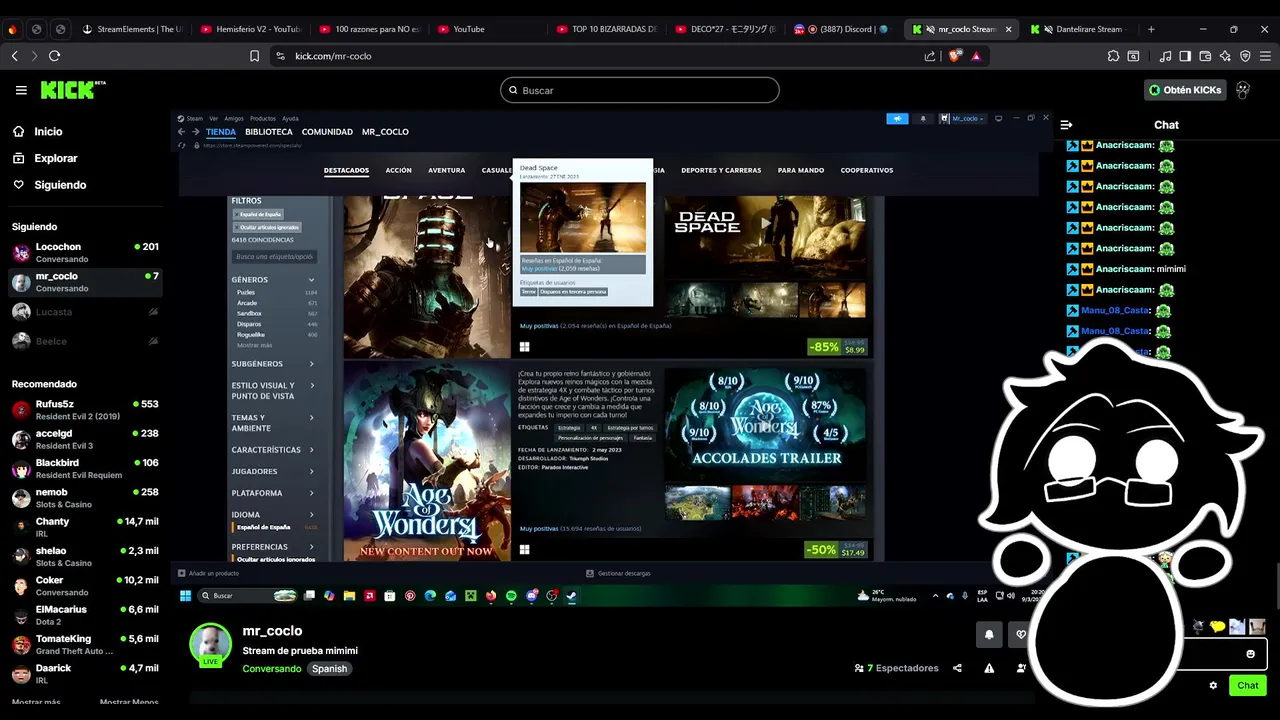Viewport: 1280px width, 720px height.
Task: Open Brave Shields icon in the address bar
Action: (954, 56)
